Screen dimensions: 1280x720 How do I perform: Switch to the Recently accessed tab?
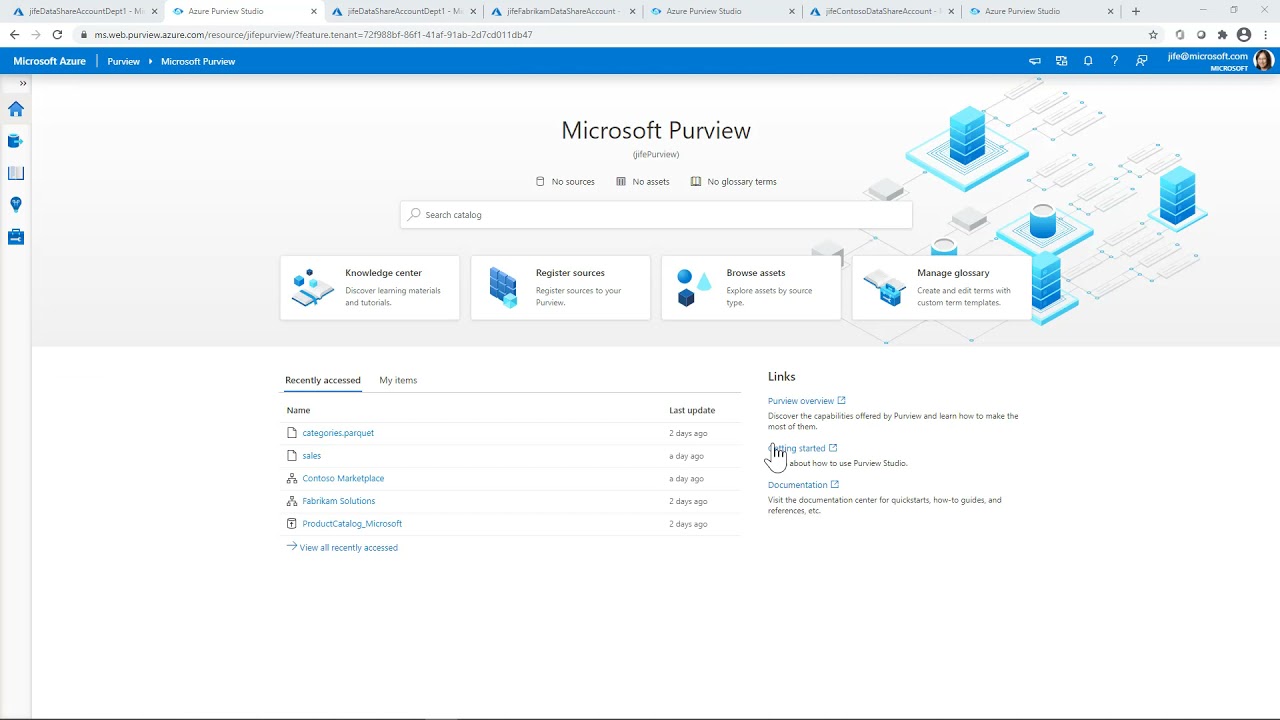[x=323, y=380]
